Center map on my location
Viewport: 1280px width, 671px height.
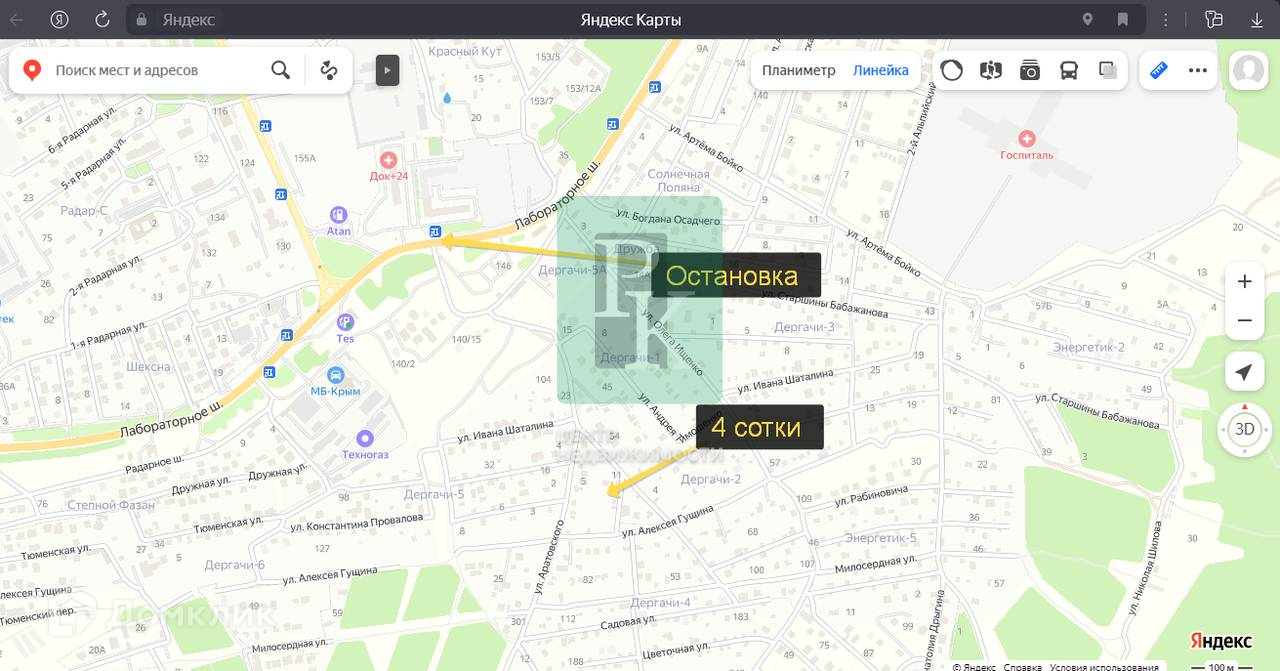[x=1244, y=372]
